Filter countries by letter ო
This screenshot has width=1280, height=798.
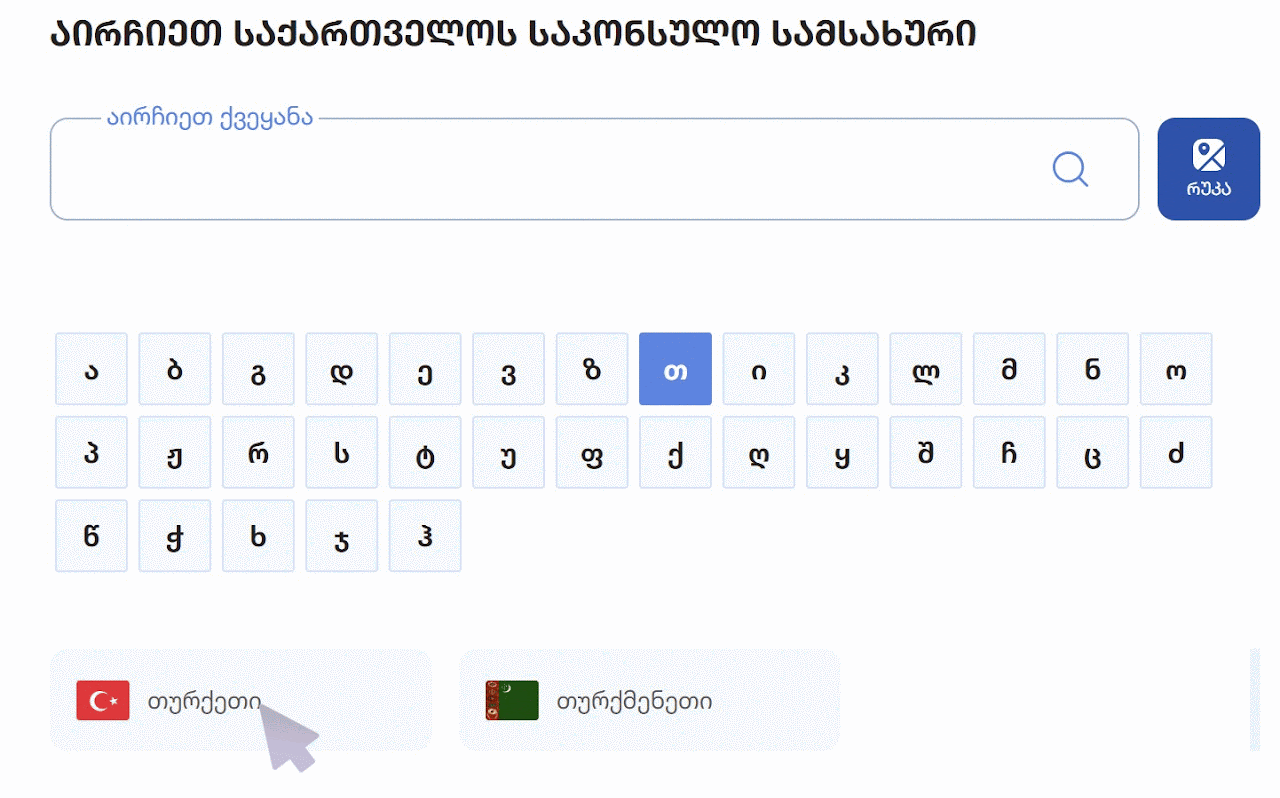point(1176,369)
